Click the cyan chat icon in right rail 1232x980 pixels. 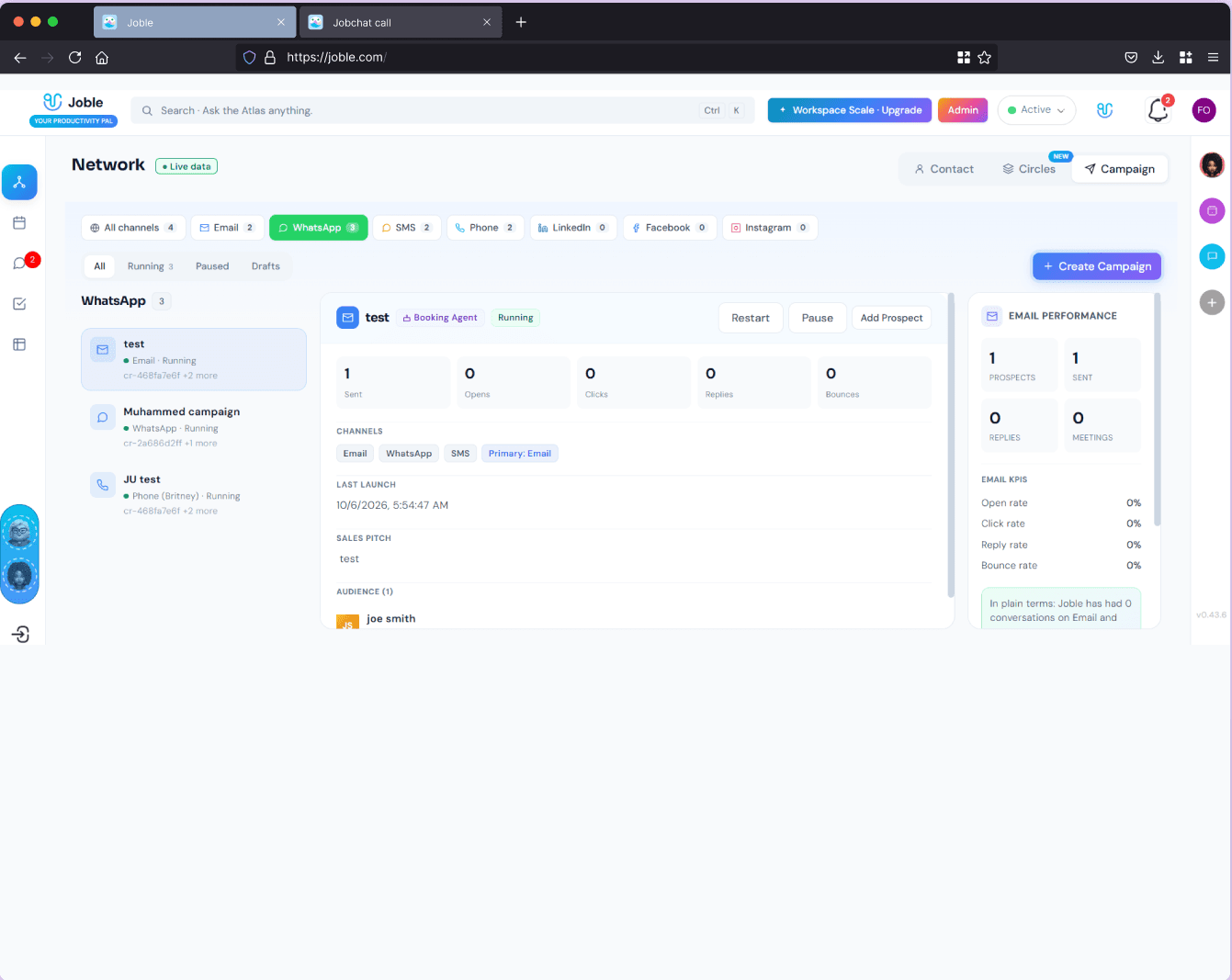1212,256
